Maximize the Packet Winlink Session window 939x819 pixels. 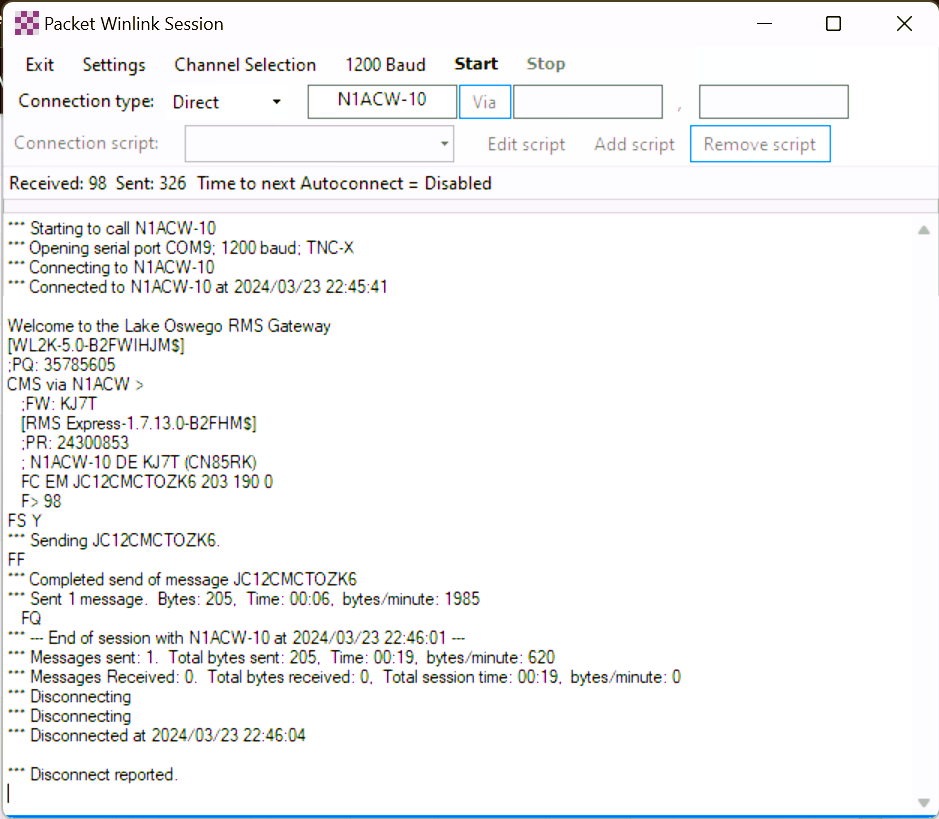(833, 24)
